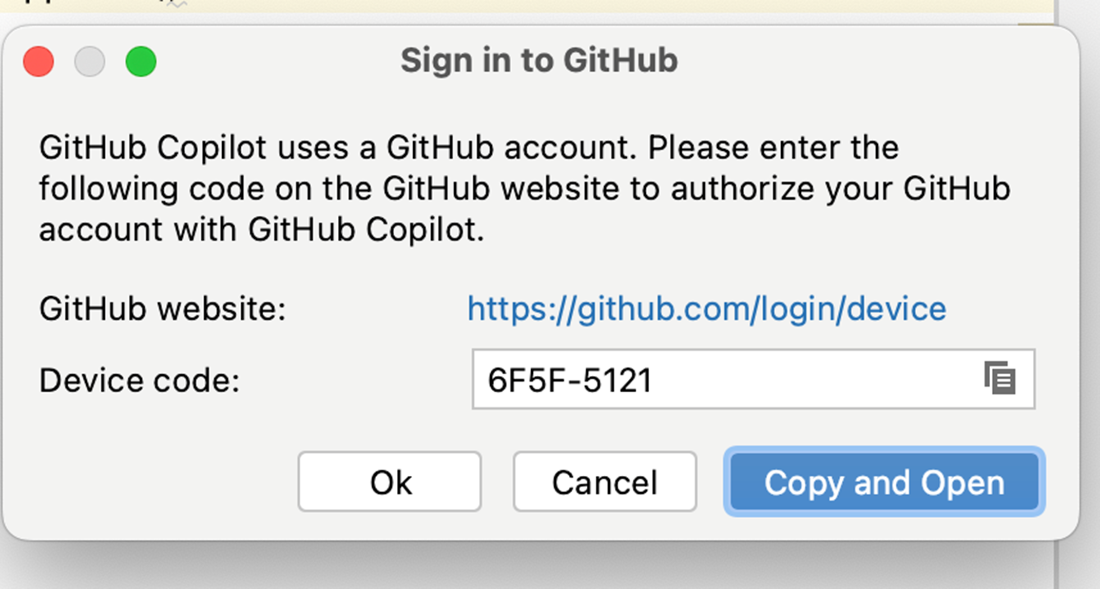
Task: Focus the device code text field
Action: [753, 379]
